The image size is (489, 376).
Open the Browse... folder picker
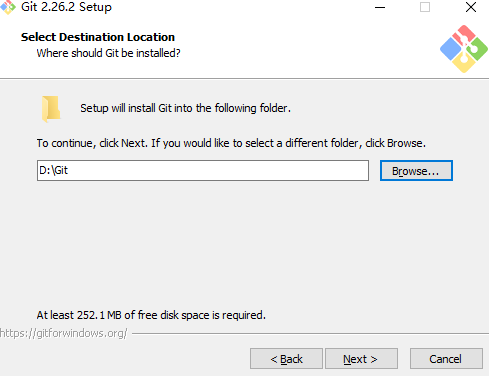(416, 171)
